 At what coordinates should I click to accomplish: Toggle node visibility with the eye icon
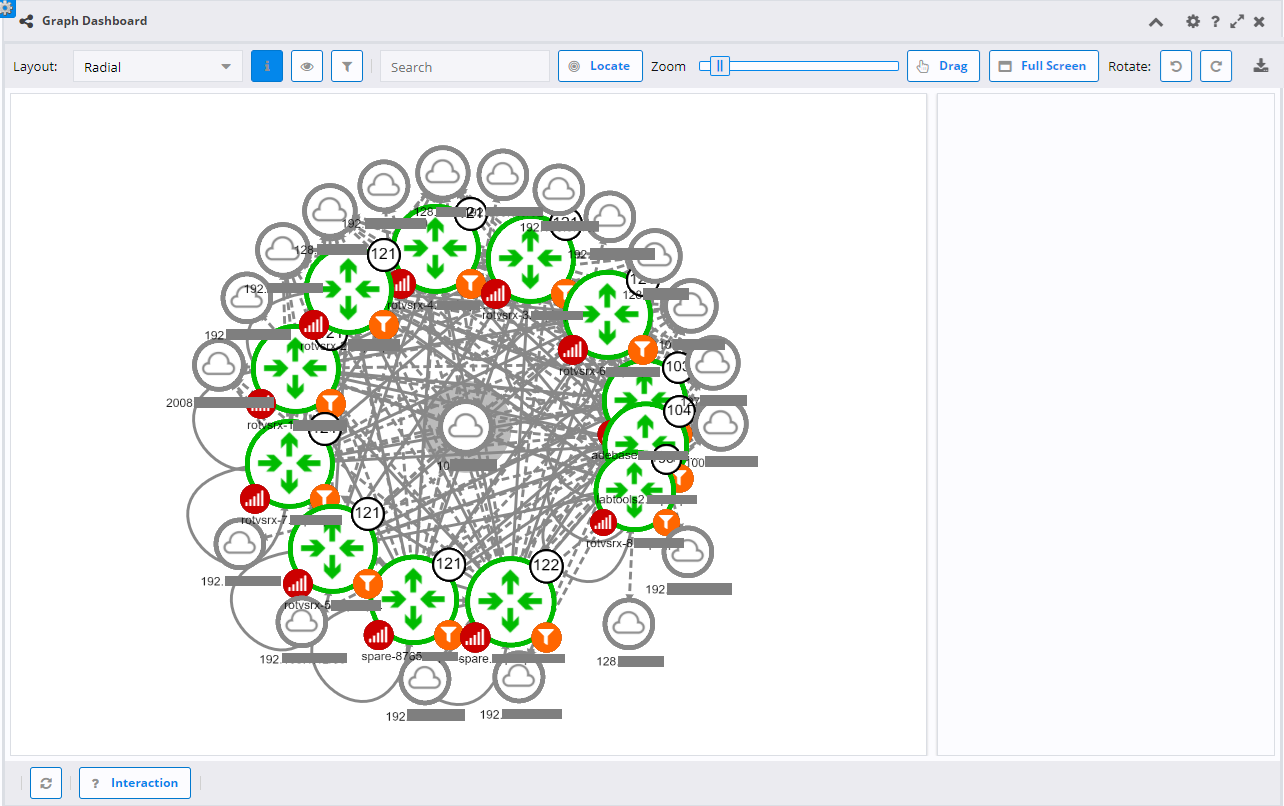[307, 66]
